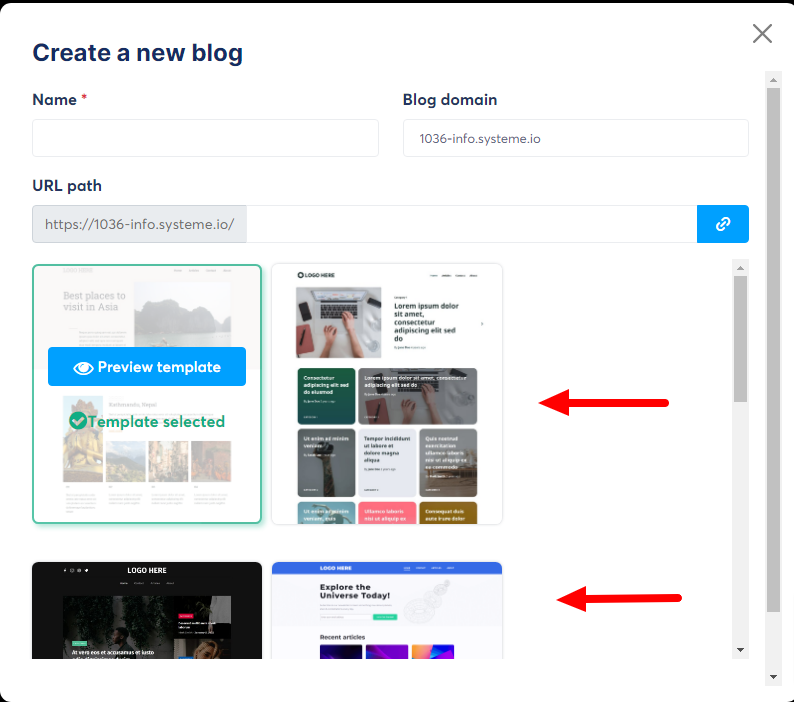Click the Blog domain label
This screenshot has height=702, width=794.
[450, 100]
